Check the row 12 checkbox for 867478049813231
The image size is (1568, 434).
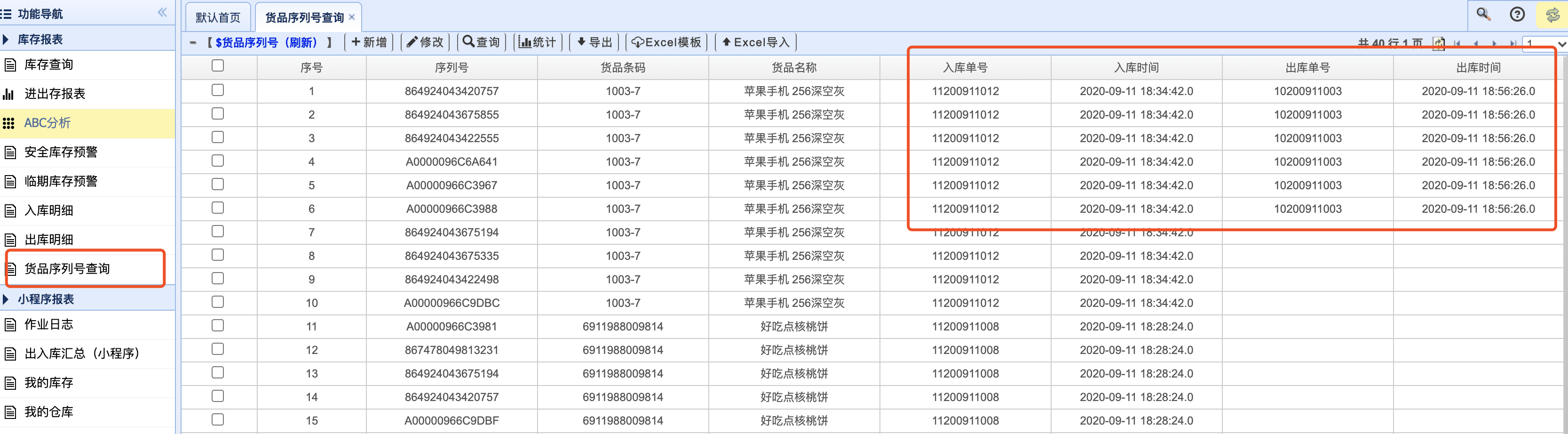point(218,349)
